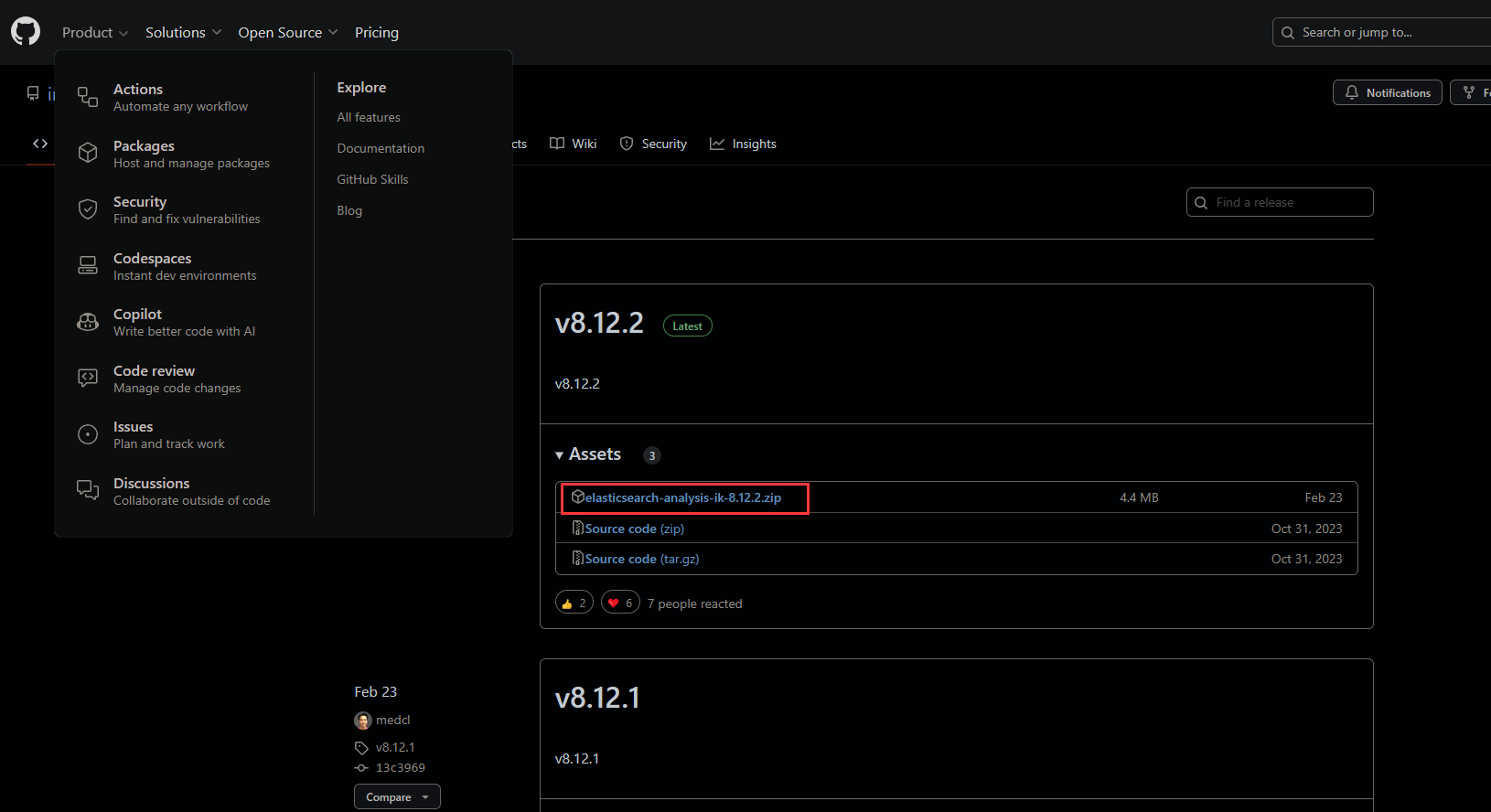Click medcl's avatar image
The height and width of the screenshot is (812, 1491).
(363, 721)
